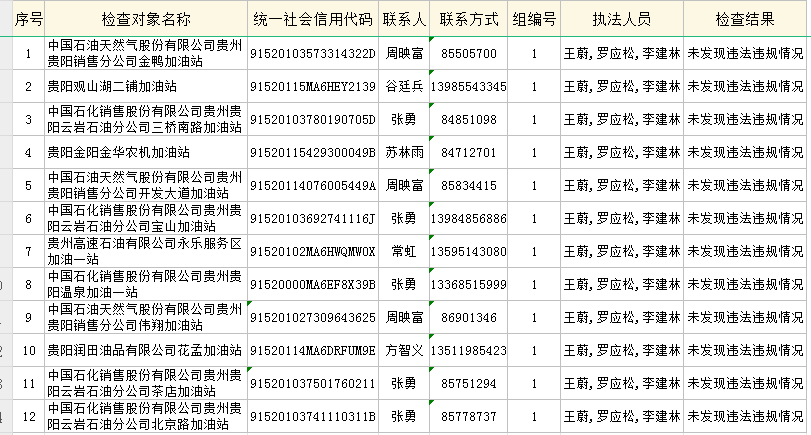The height and width of the screenshot is (435, 811).
Task: Click 张勇 in the 北京路加油站 row
Action: tap(404, 416)
